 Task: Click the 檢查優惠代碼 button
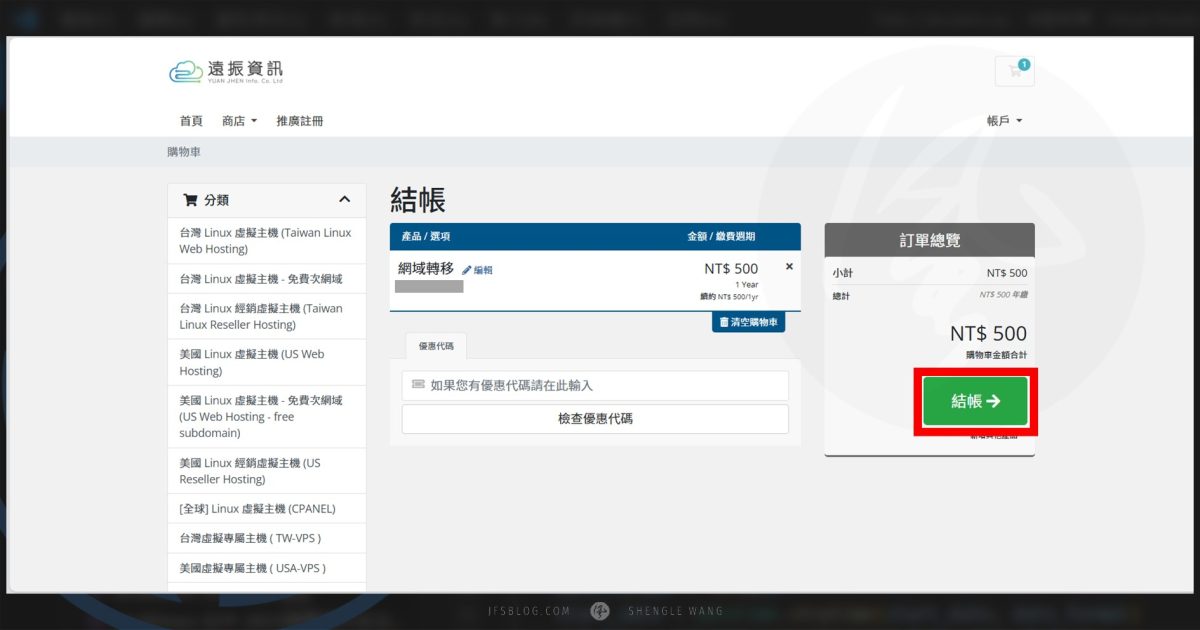[594, 418]
